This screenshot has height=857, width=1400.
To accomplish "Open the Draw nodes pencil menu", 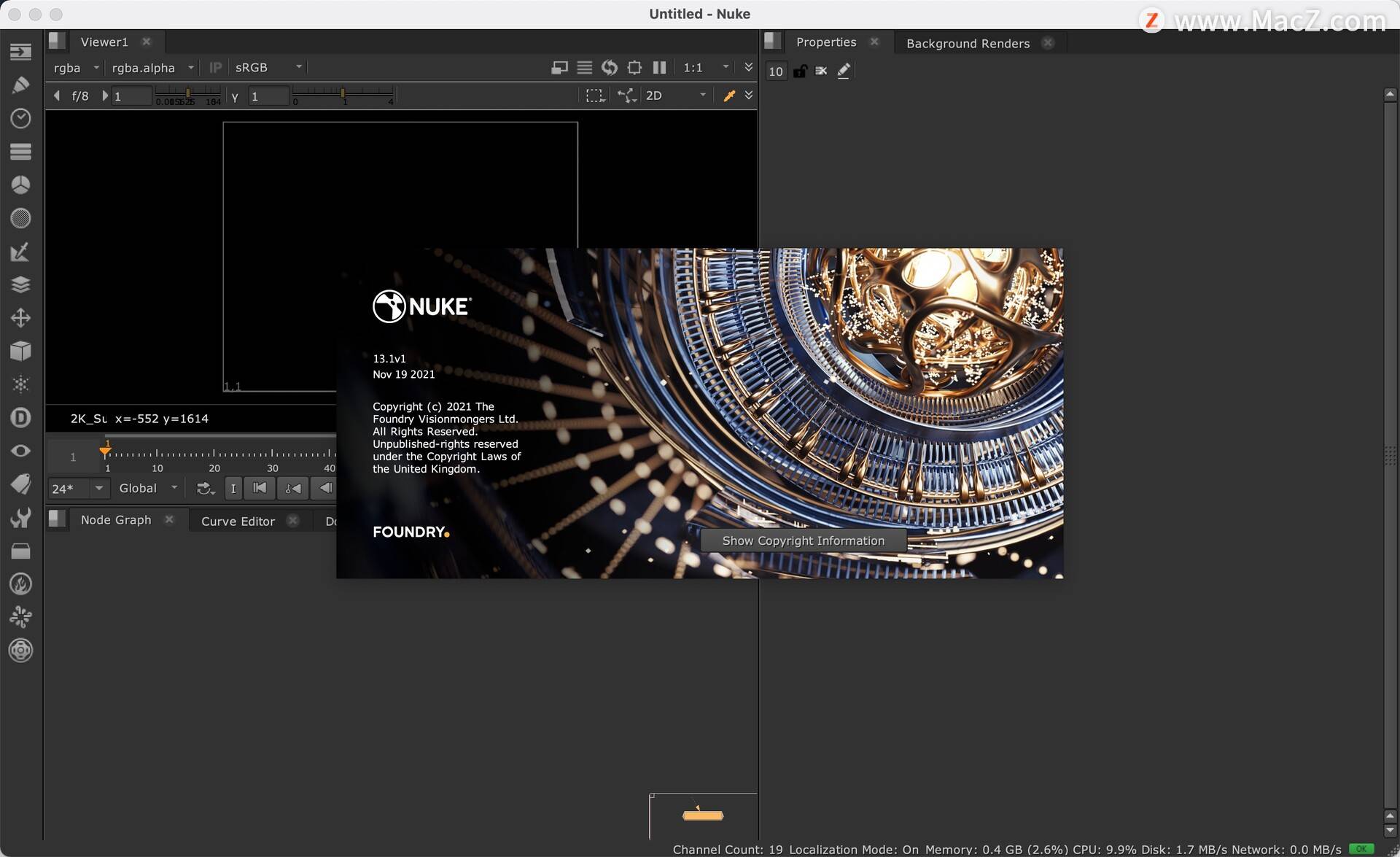I will point(20,85).
